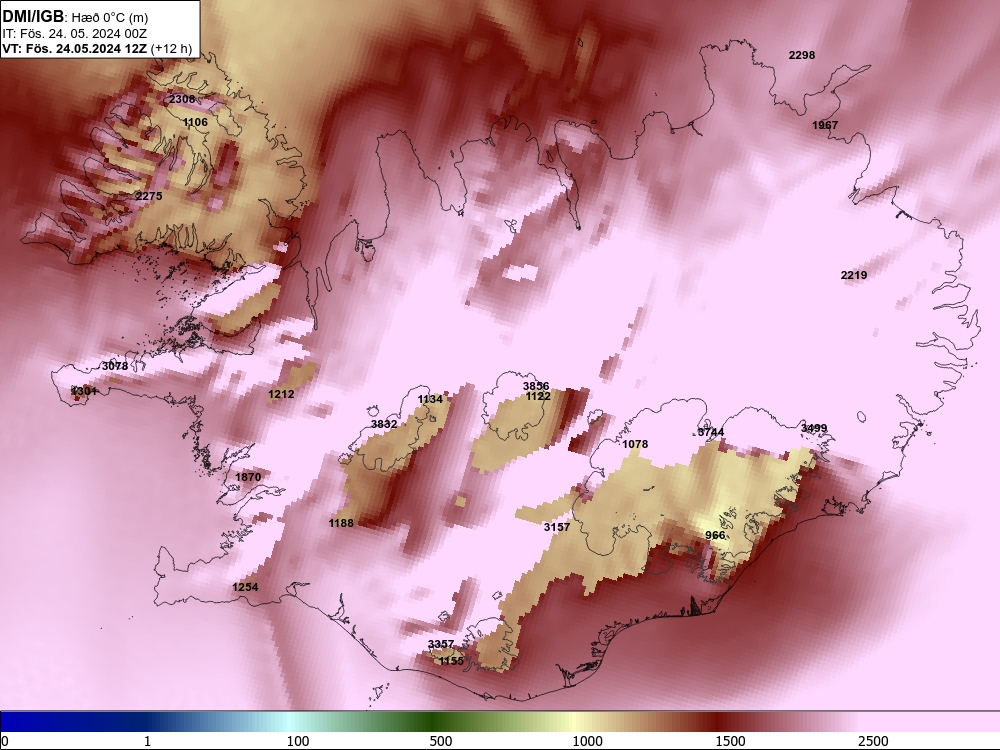This screenshot has width=1000, height=750.
Task: Click the 500 color scale label
Action: 441,741
